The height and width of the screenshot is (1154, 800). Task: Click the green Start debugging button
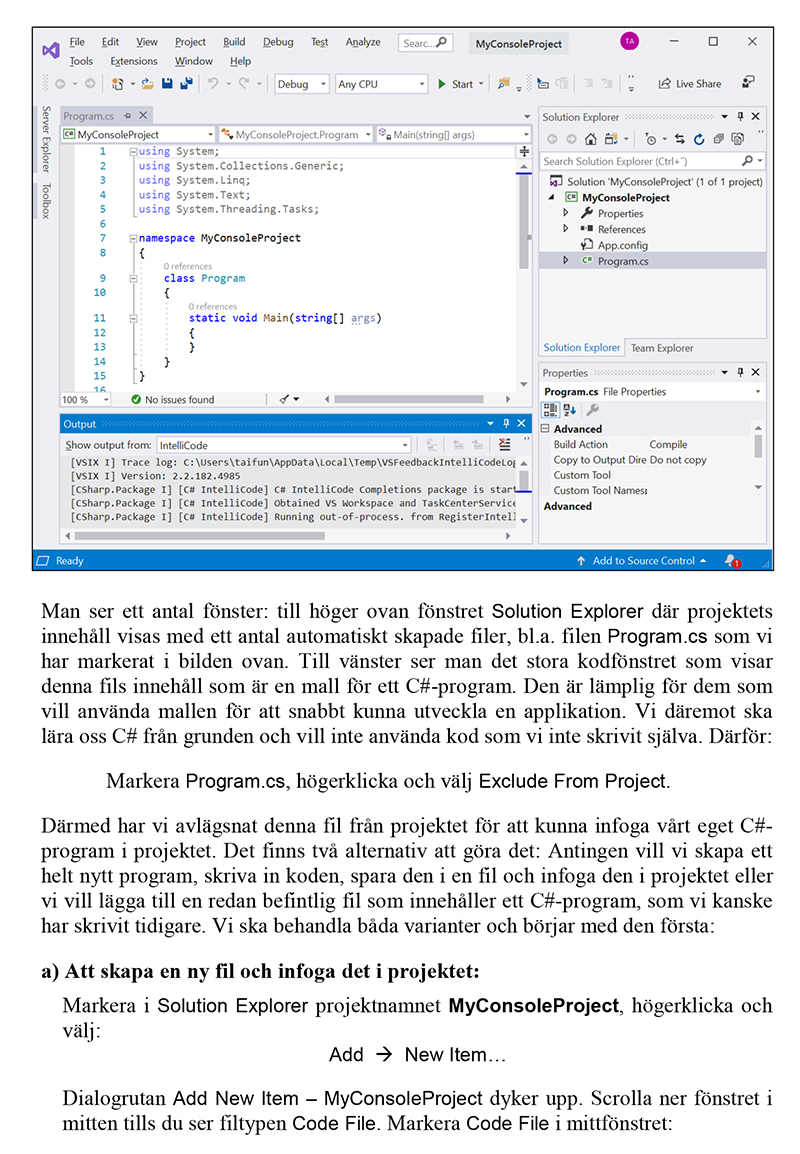tap(456, 84)
